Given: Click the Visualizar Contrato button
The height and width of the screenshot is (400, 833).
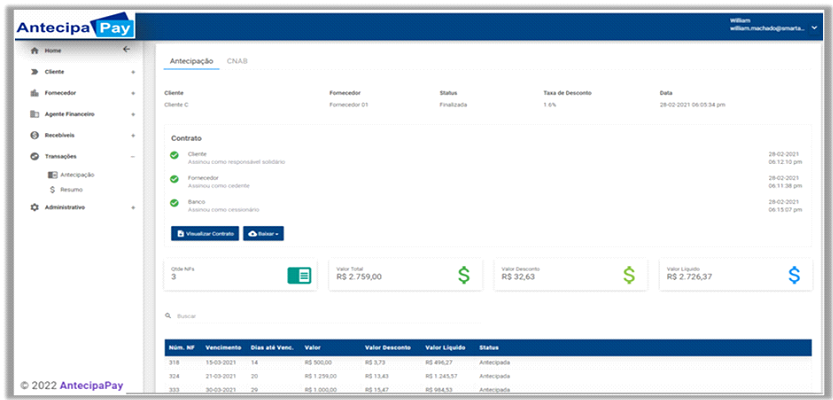Looking at the screenshot, I should click(x=205, y=234).
